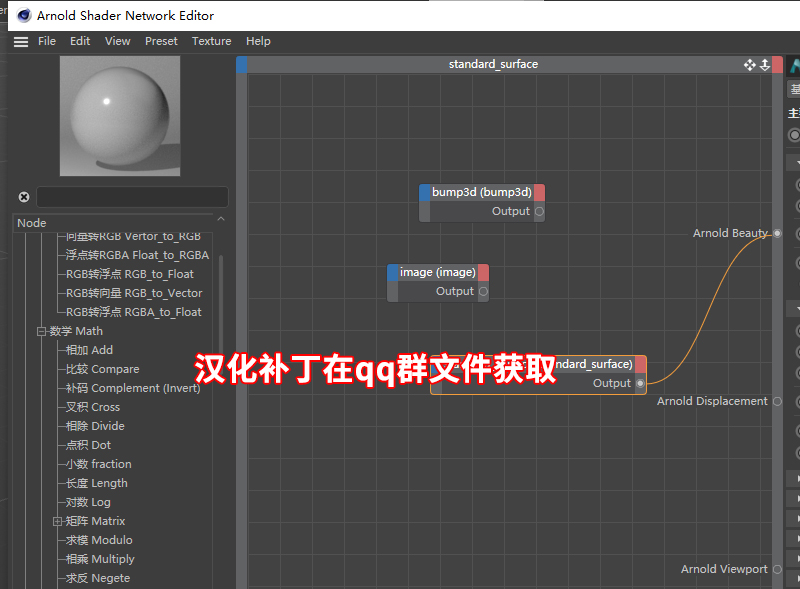The width and height of the screenshot is (800, 589).
Task: Select the 相除 Divide node
Action: (x=95, y=426)
